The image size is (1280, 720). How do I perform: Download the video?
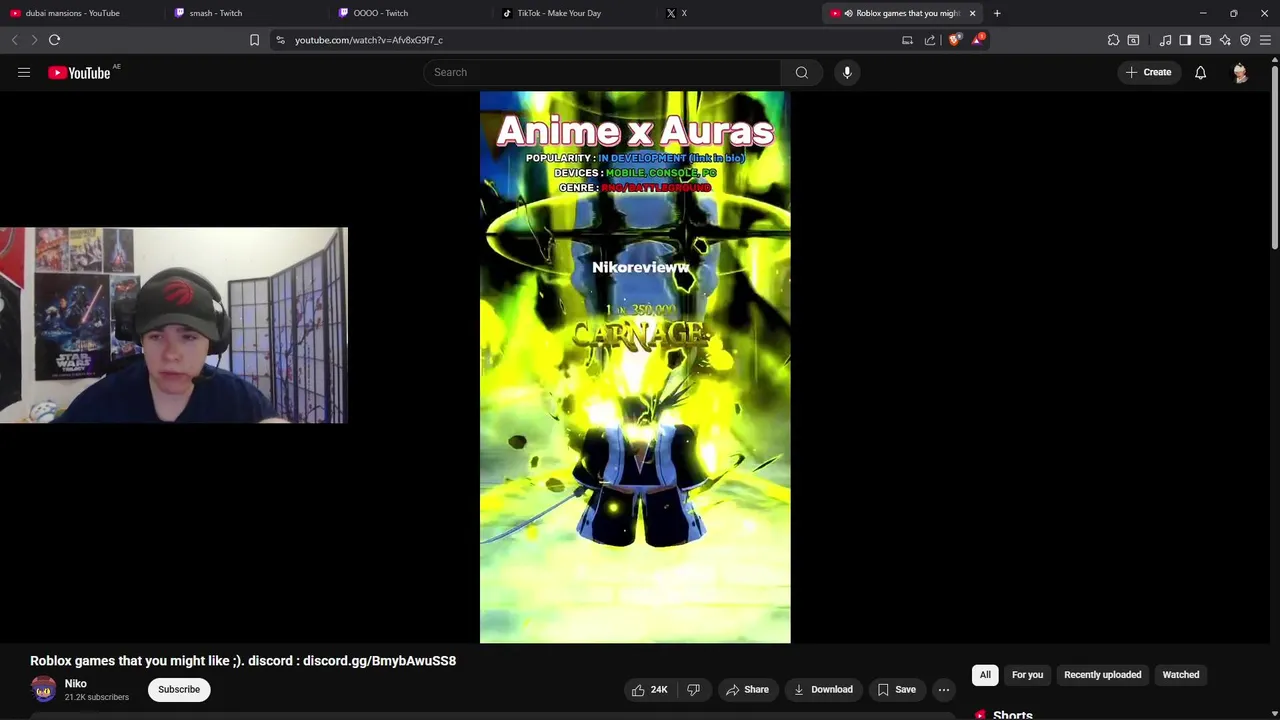(x=823, y=689)
